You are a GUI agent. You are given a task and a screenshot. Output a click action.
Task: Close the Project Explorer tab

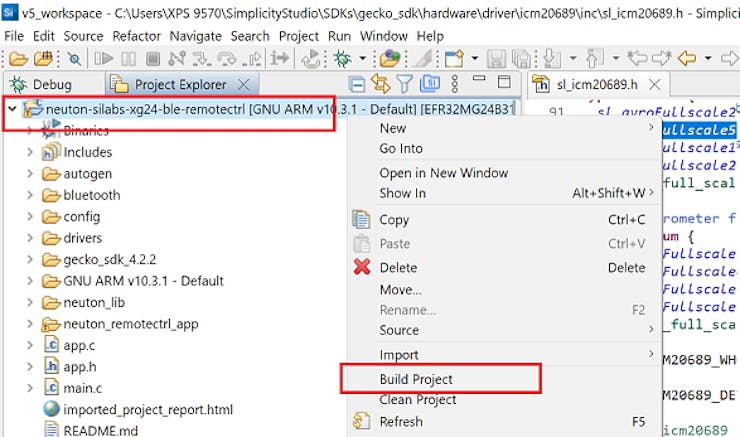244,85
